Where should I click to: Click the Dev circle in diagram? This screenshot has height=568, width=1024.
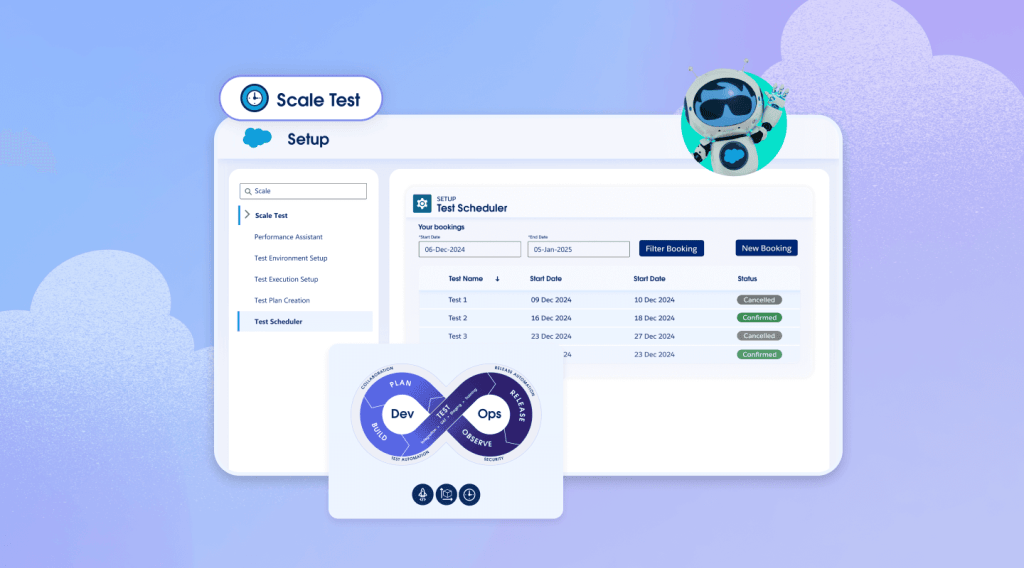pos(402,413)
